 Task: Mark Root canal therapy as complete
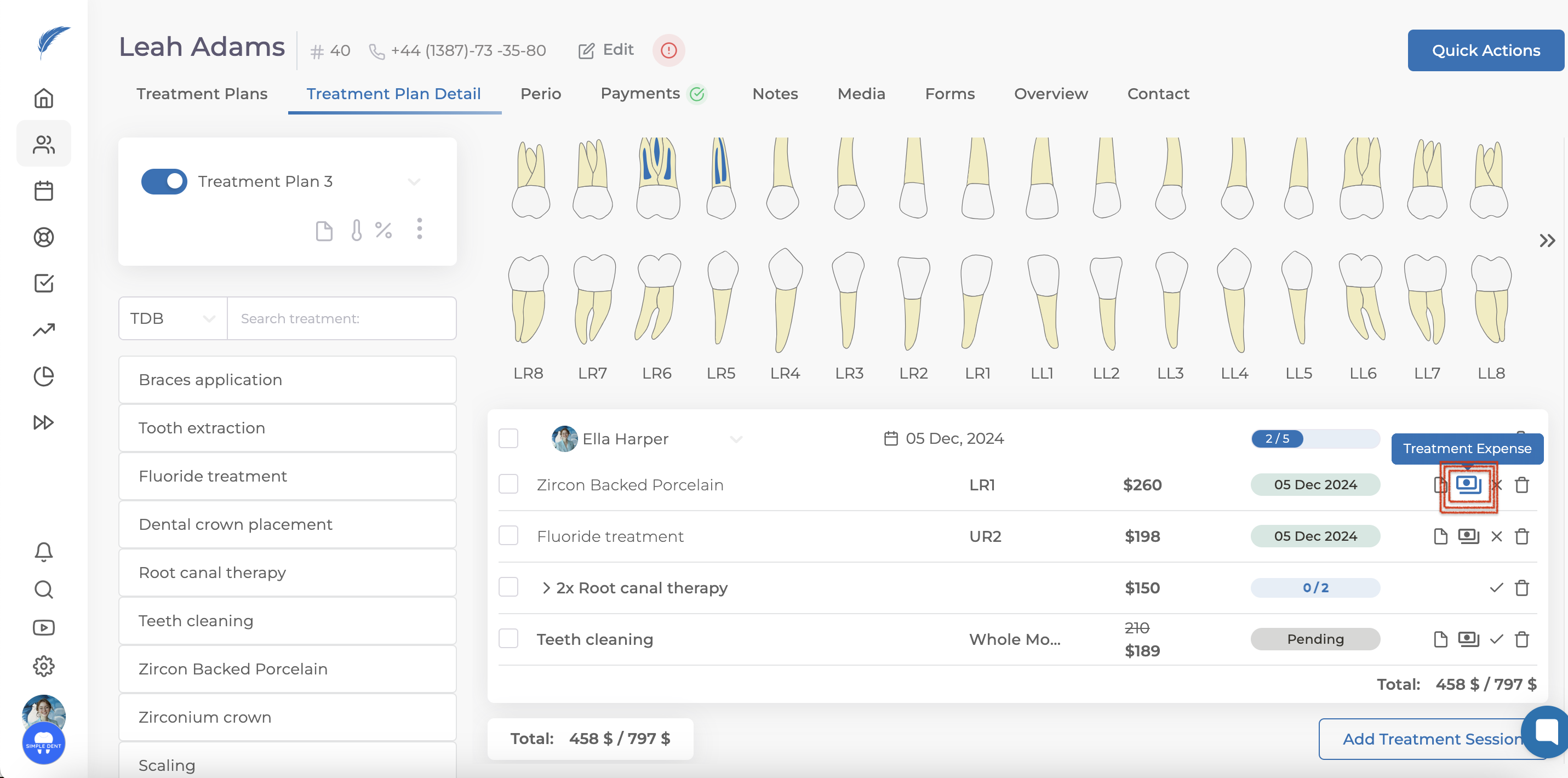1496,587
